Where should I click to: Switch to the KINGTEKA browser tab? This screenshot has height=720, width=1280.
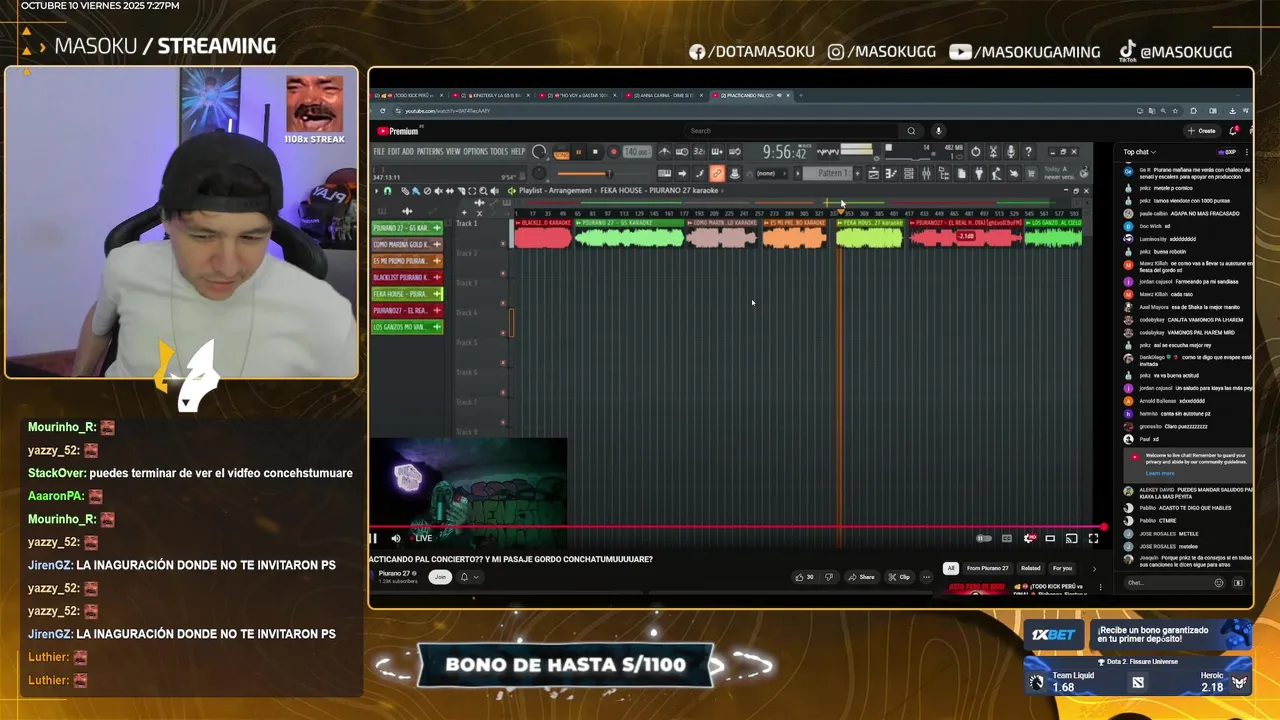492,95
